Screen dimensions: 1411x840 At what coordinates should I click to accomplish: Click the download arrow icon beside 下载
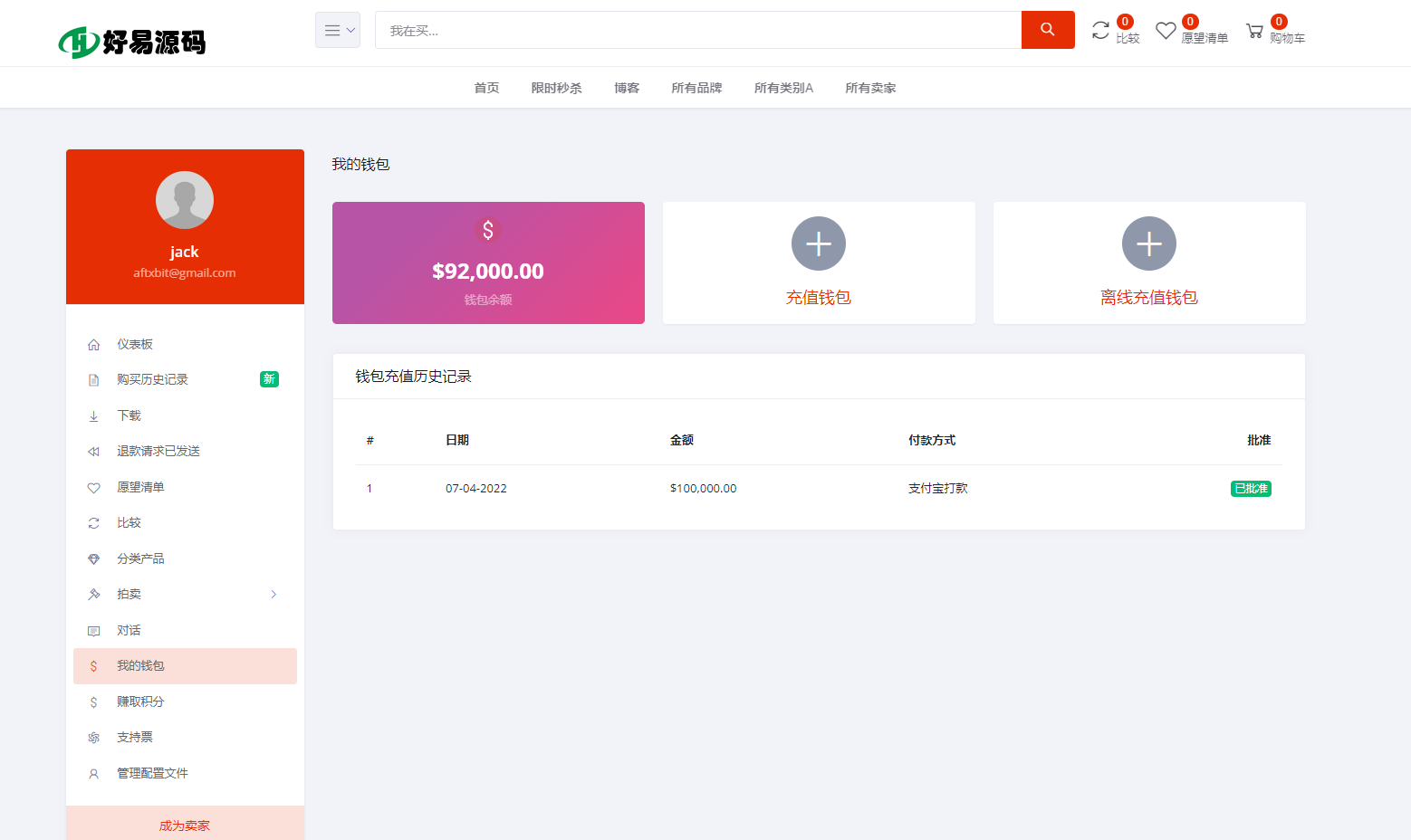click(93, 416)
